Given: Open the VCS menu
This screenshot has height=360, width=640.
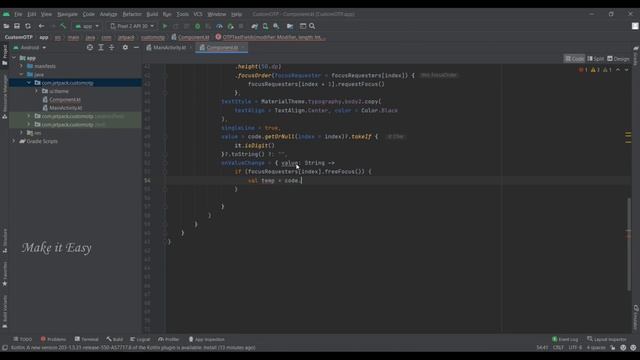Looking at the screenshot, I should (x=198, y=14).
